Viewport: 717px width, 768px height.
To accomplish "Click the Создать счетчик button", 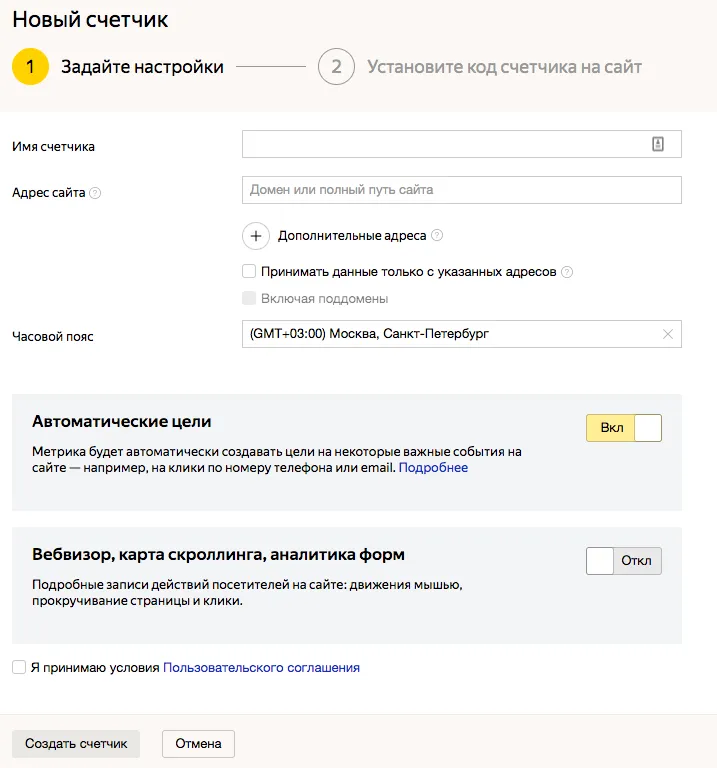I will tap(76, 744).
